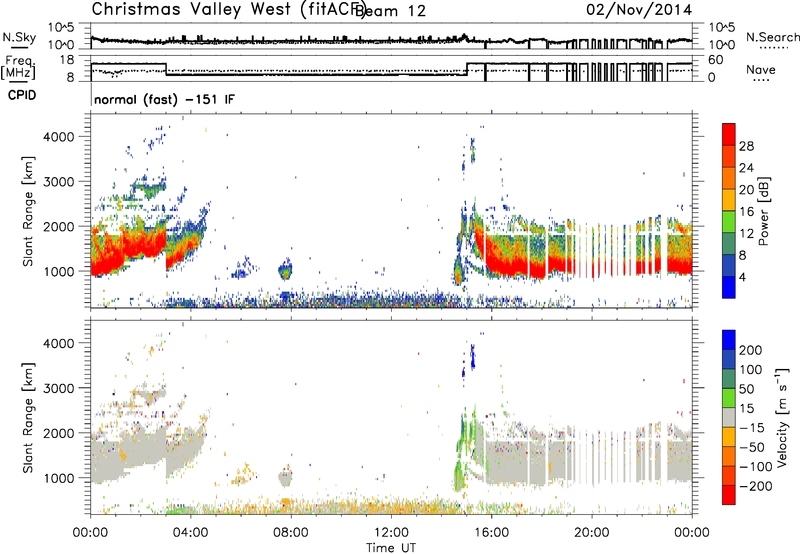
Task: Click the Nave legend label
Action: pos(761,70)
